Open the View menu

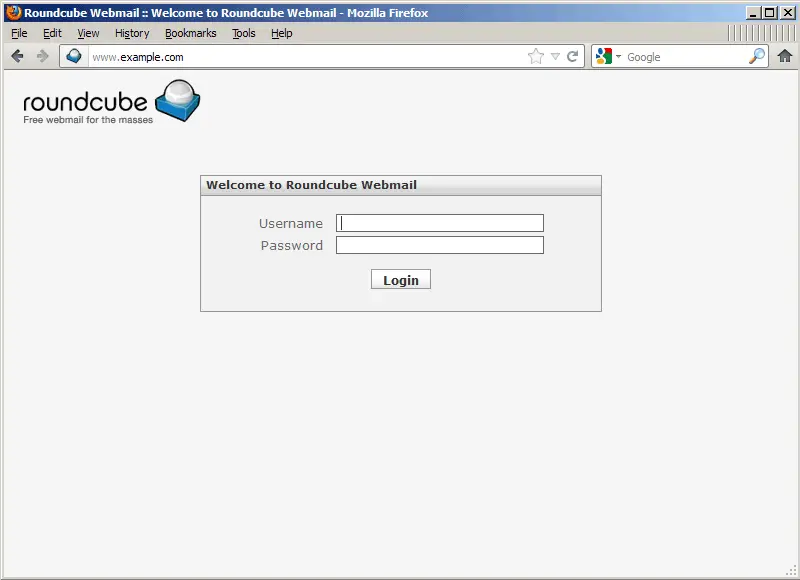tap(88, 33)
